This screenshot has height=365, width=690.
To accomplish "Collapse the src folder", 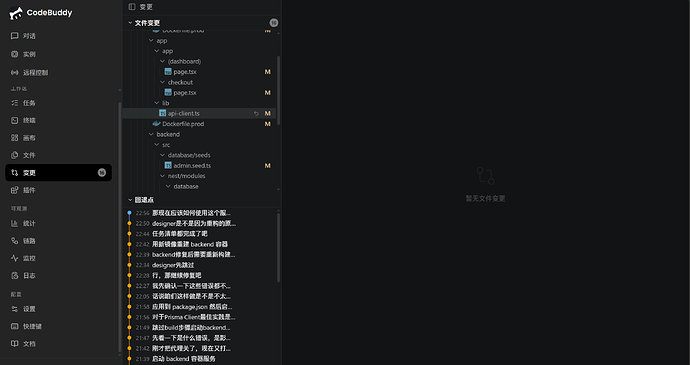I will pos(157,145).
